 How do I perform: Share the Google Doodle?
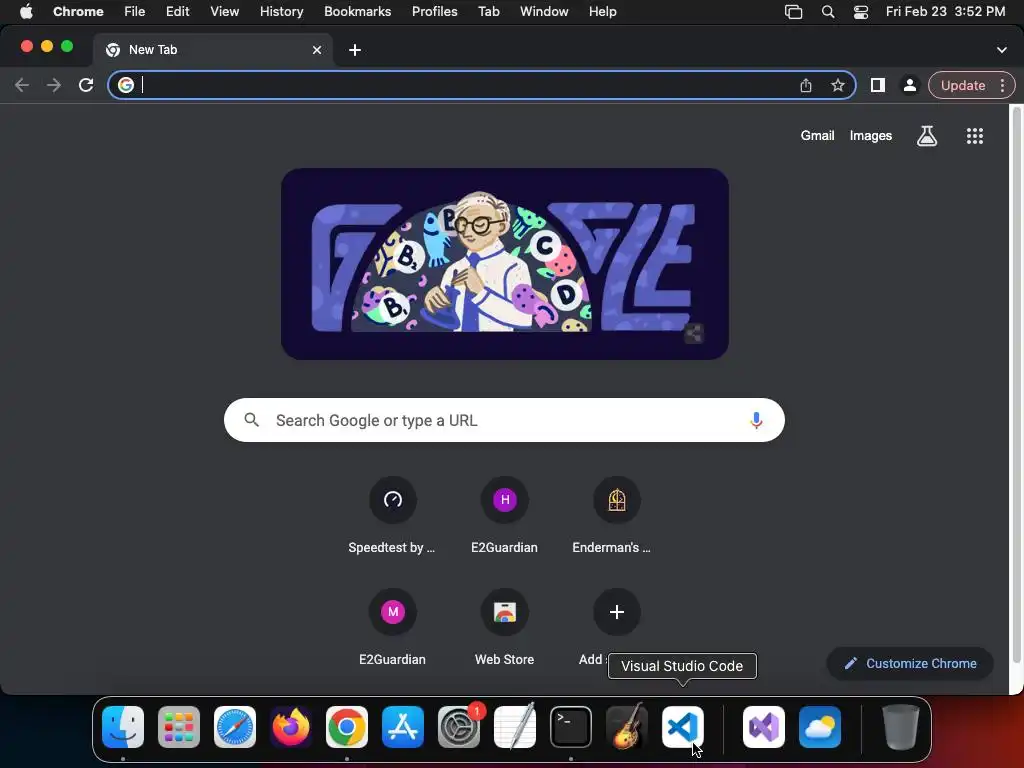(x=694, y=333)
